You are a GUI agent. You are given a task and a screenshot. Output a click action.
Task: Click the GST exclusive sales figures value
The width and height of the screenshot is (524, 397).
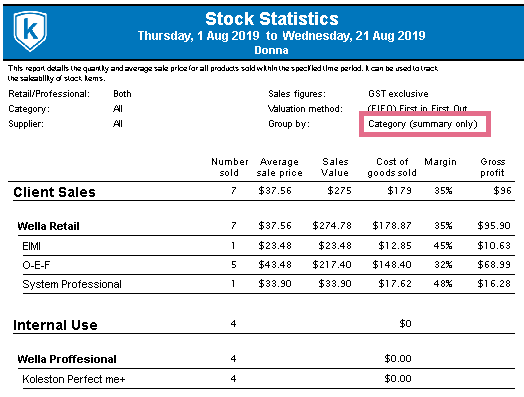(398, 94)
